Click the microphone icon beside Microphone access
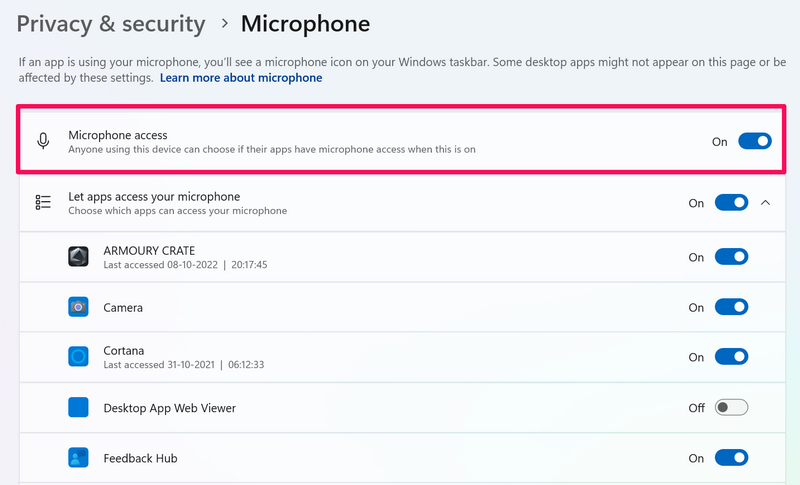The height and width of the screenshot is (485, 800). click(43, 141)
